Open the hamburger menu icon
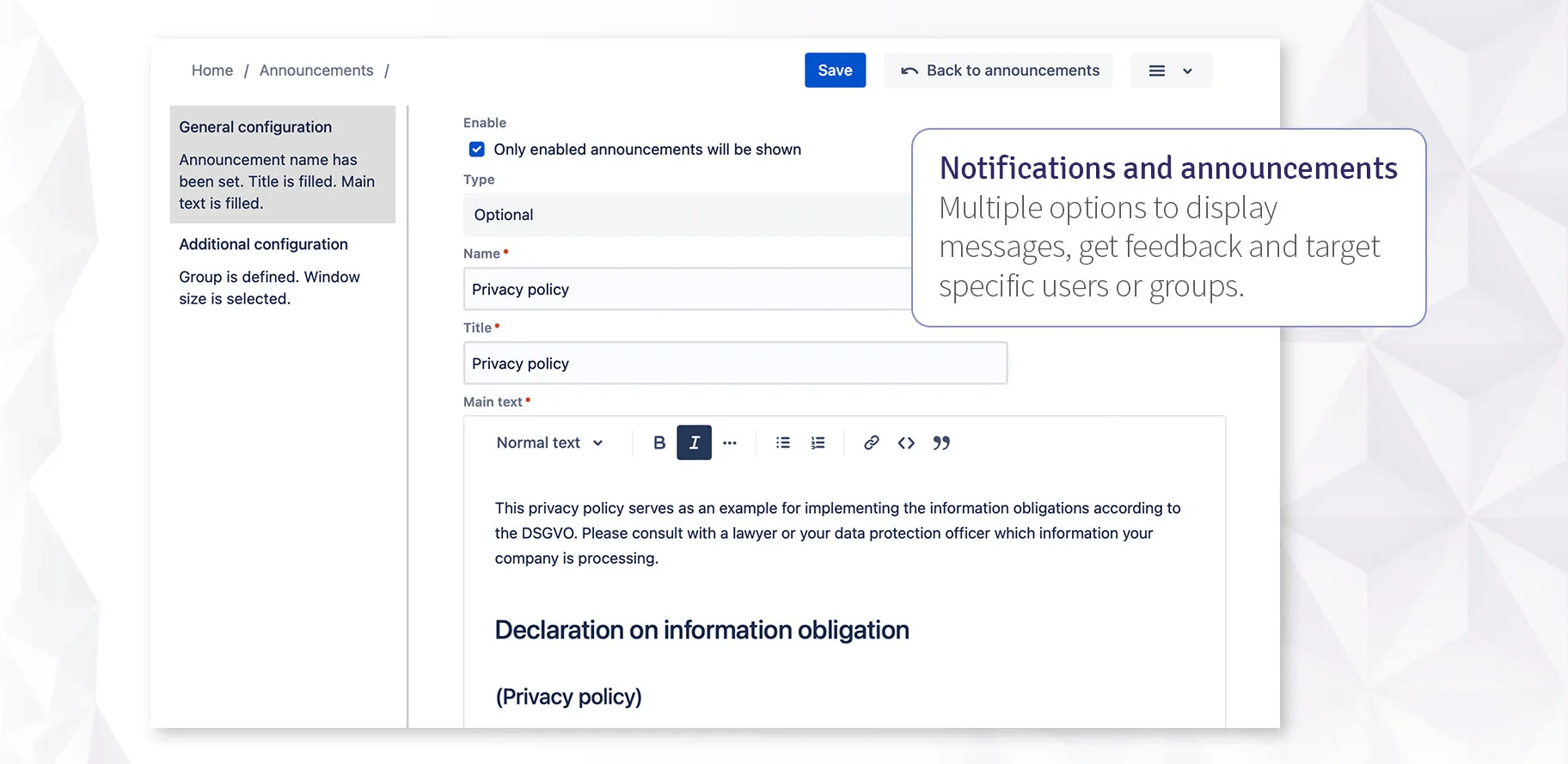The image size is (1568, 764). [x=1157, y=70]
